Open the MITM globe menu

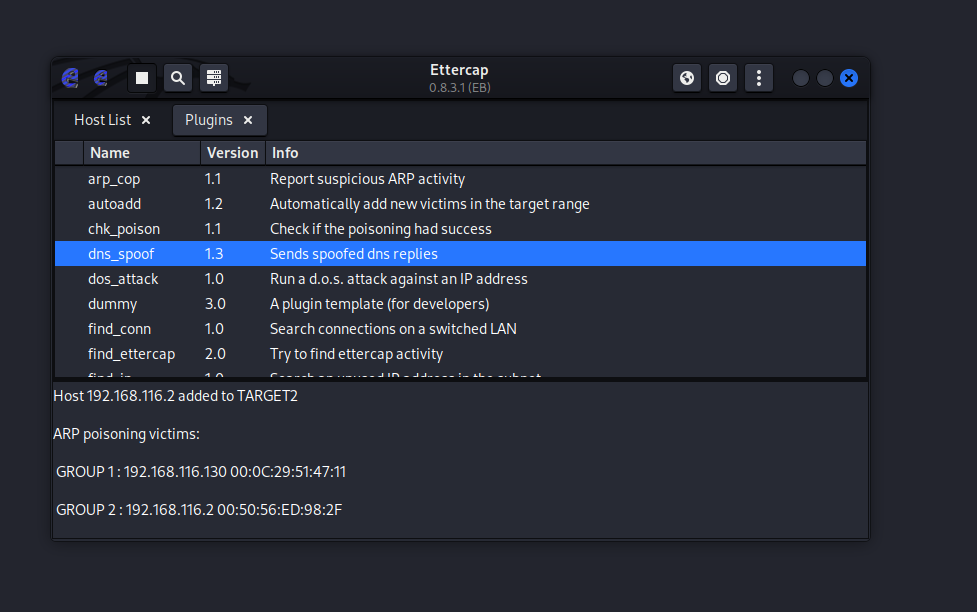pyautogui.click(x=687, y=77)
